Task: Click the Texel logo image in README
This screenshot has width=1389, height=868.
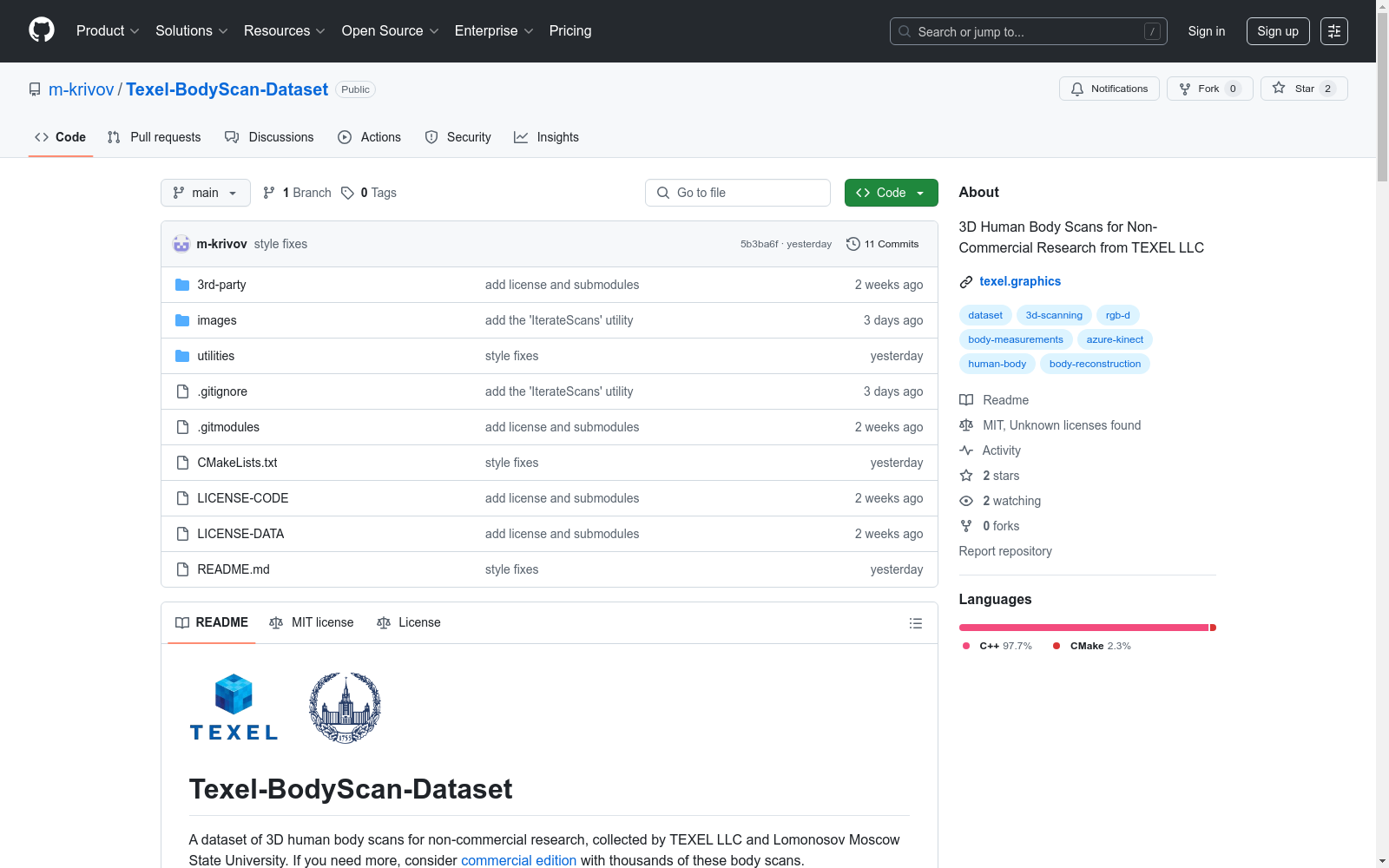Action: coord(234,707)
